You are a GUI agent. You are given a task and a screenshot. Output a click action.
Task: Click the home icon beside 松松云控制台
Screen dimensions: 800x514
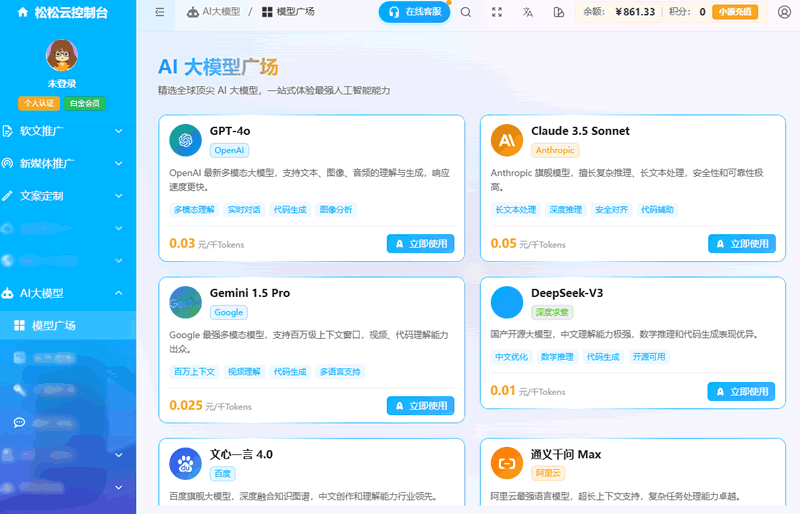pos(22,12)
